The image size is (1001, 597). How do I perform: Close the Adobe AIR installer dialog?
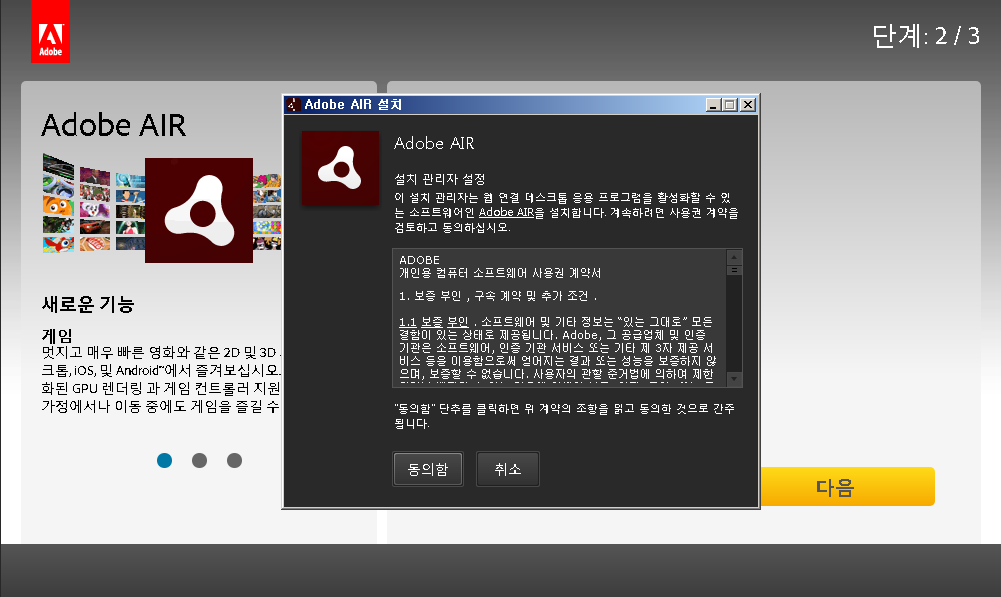click(x=748, y=105)
